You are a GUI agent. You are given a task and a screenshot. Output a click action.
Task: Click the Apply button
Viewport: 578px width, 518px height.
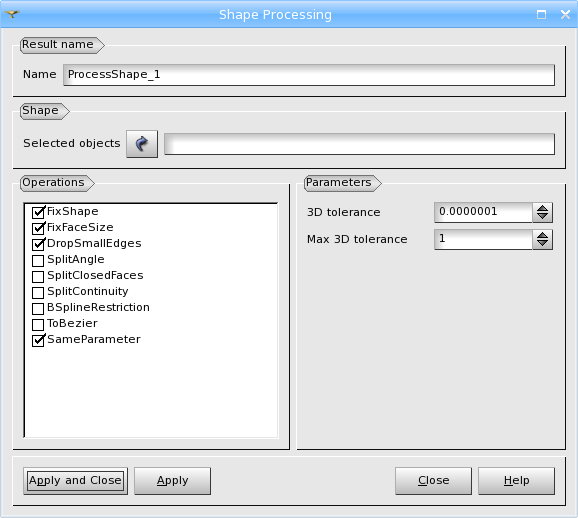[173, 481]
